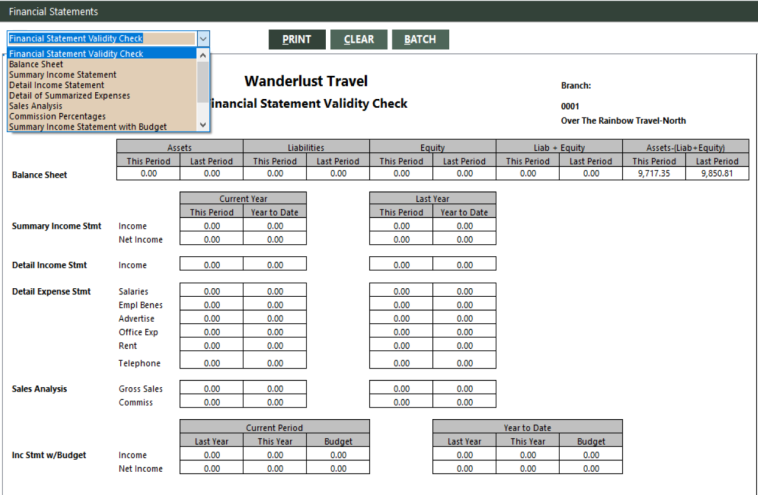Click the Inc Stmt w/Budget label
The width and height of the screenshot is (758, 495).
pos(49,455)
